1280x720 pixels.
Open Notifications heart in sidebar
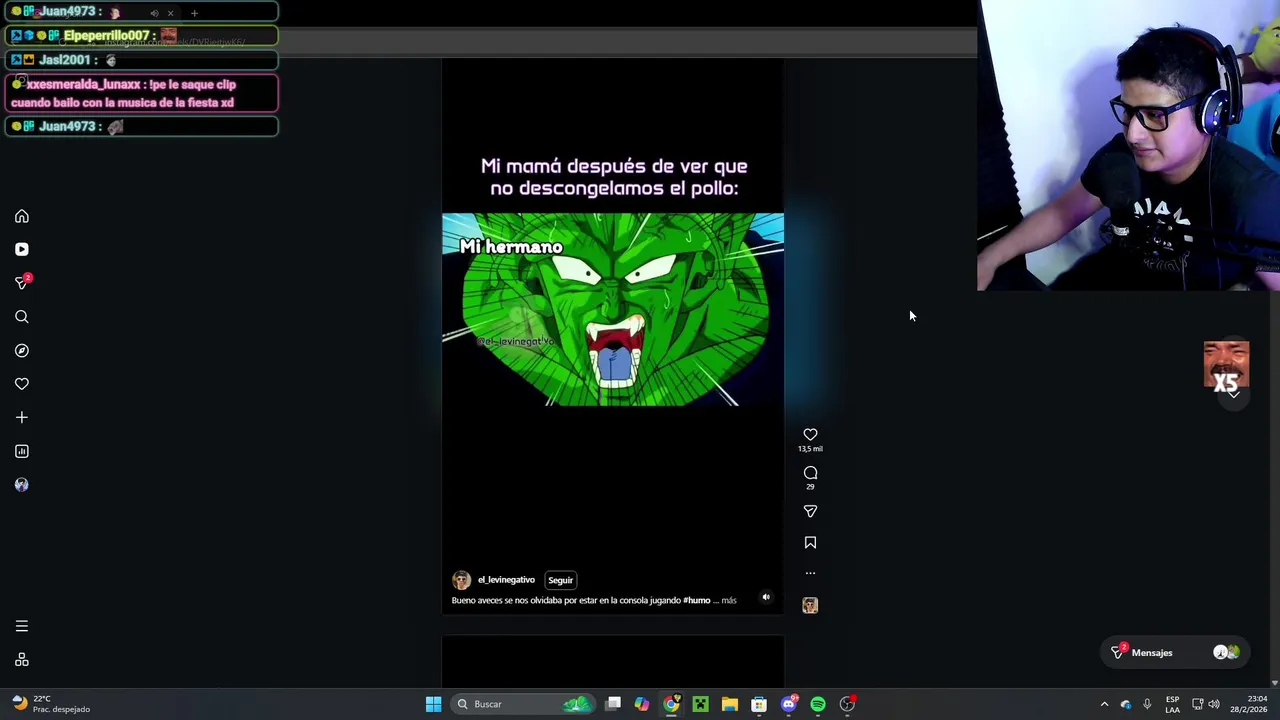pyautogui.click(x=22, y=384)
